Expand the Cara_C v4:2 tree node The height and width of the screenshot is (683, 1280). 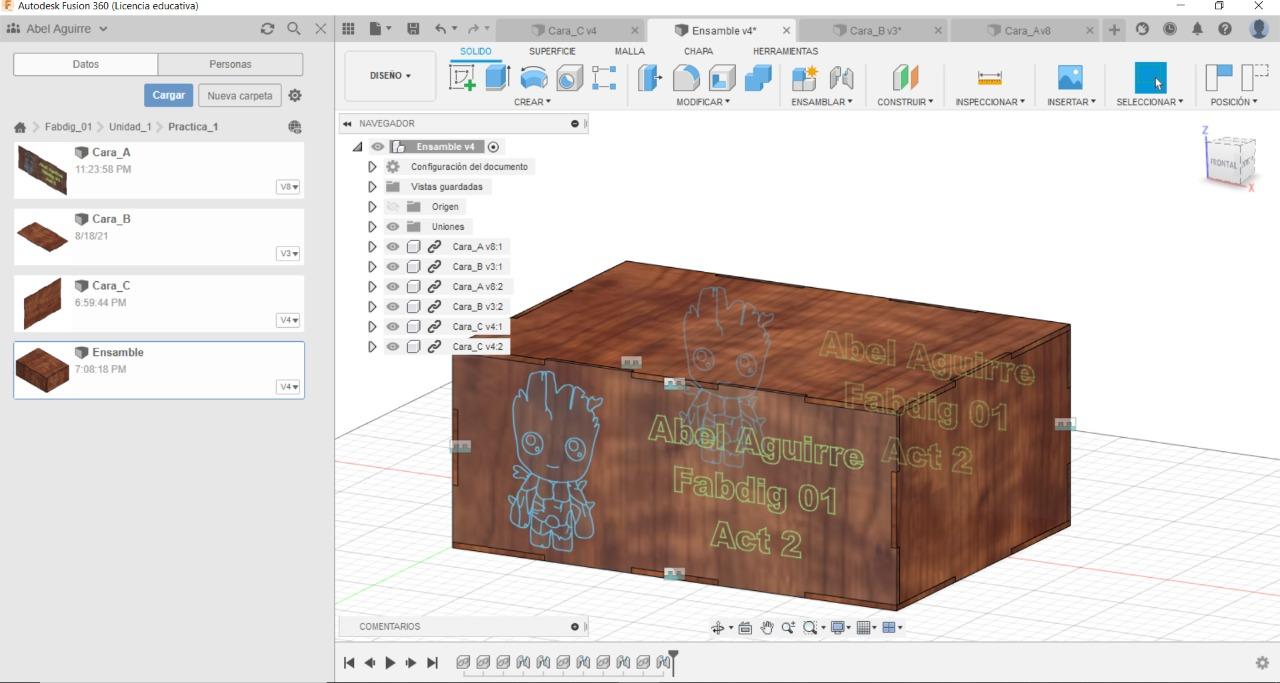[372, 347]
